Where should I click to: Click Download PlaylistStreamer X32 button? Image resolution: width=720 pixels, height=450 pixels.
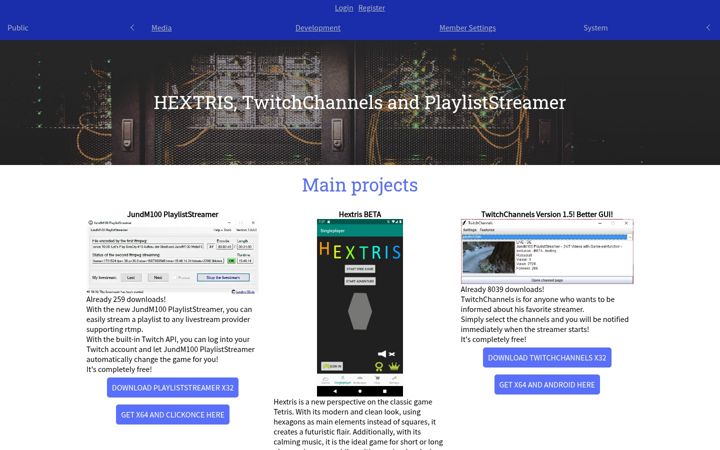pyautogui.click(x=173, y=388)
